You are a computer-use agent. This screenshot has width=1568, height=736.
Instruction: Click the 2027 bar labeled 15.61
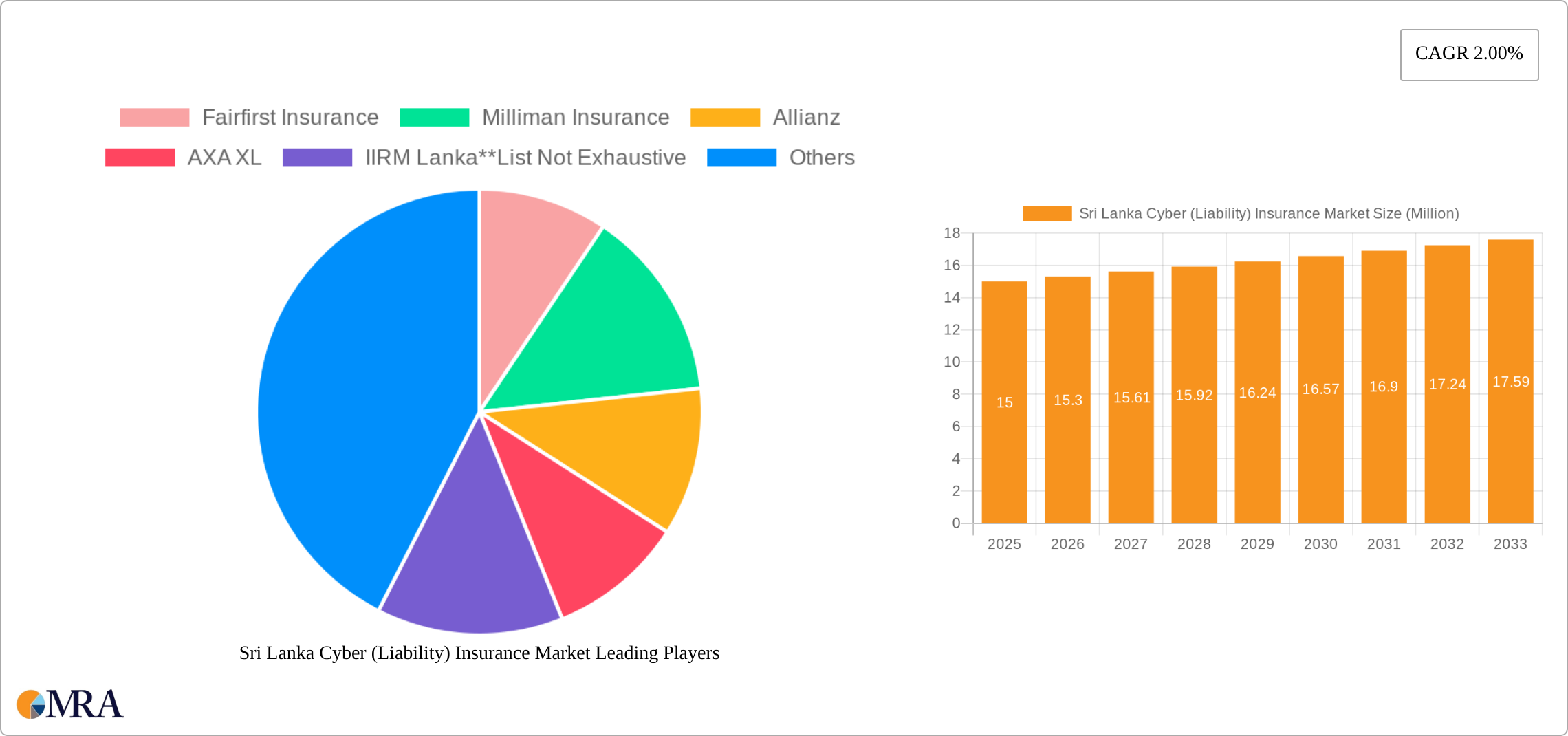pos(1131,398)
